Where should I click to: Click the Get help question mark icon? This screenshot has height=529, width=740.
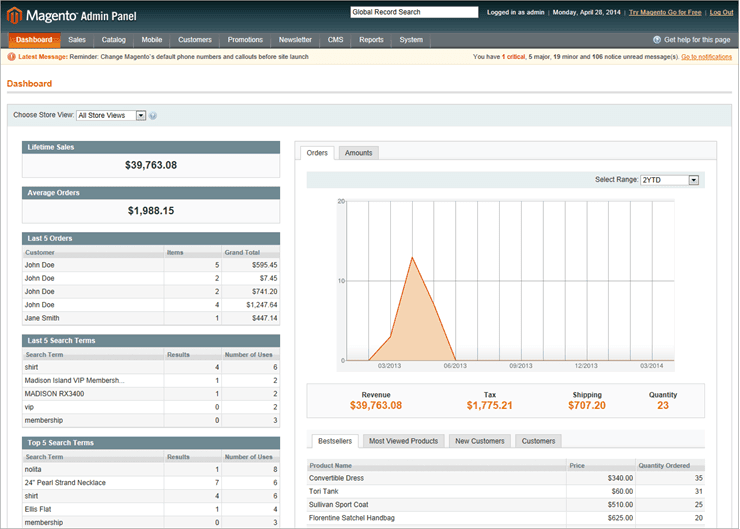point(656,40)
